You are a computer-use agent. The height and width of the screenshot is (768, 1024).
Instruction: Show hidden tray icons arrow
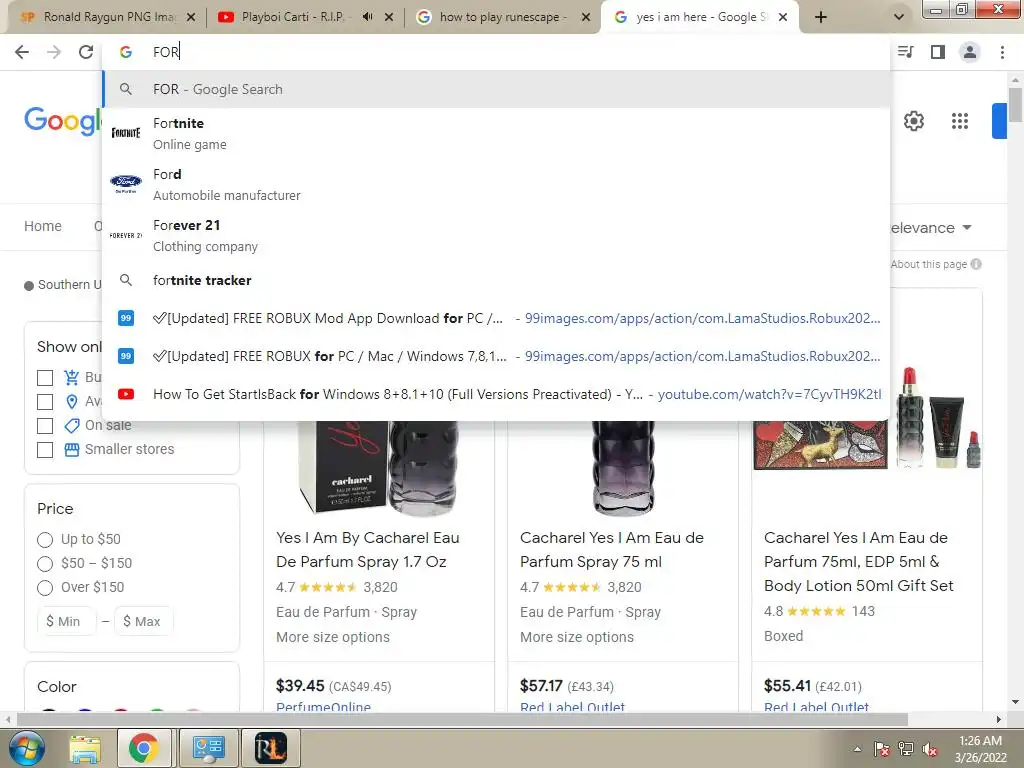click(857, 749)
